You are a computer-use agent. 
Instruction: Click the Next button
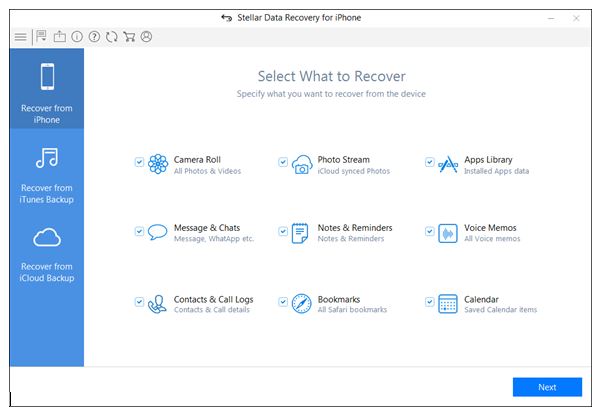(547, 387)
